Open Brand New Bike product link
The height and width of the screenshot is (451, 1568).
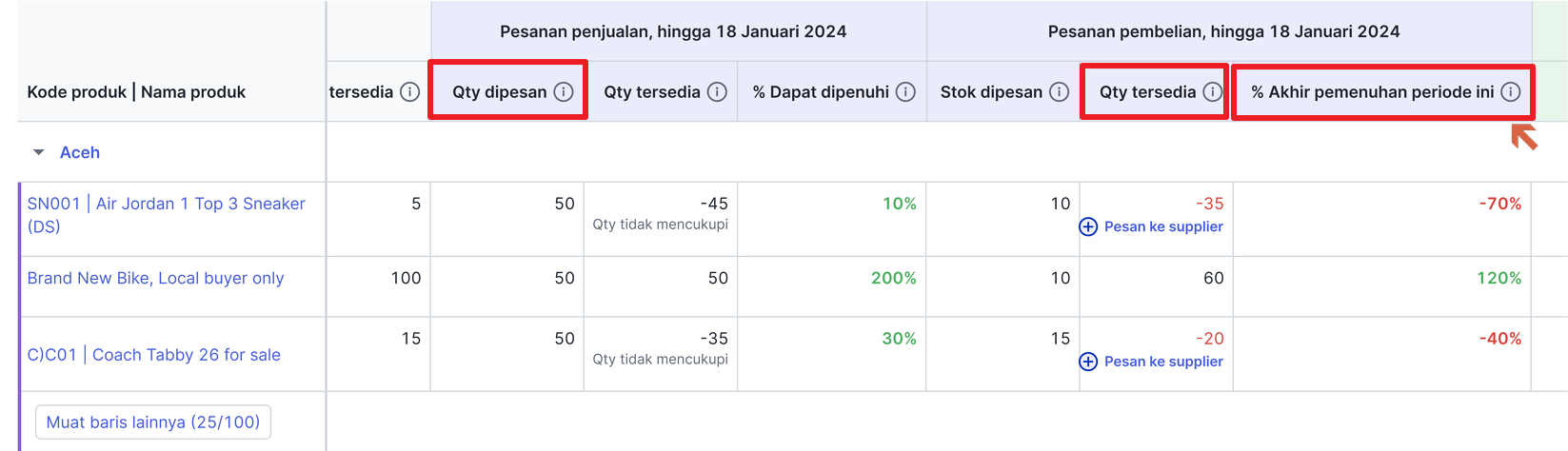(155, 278)
